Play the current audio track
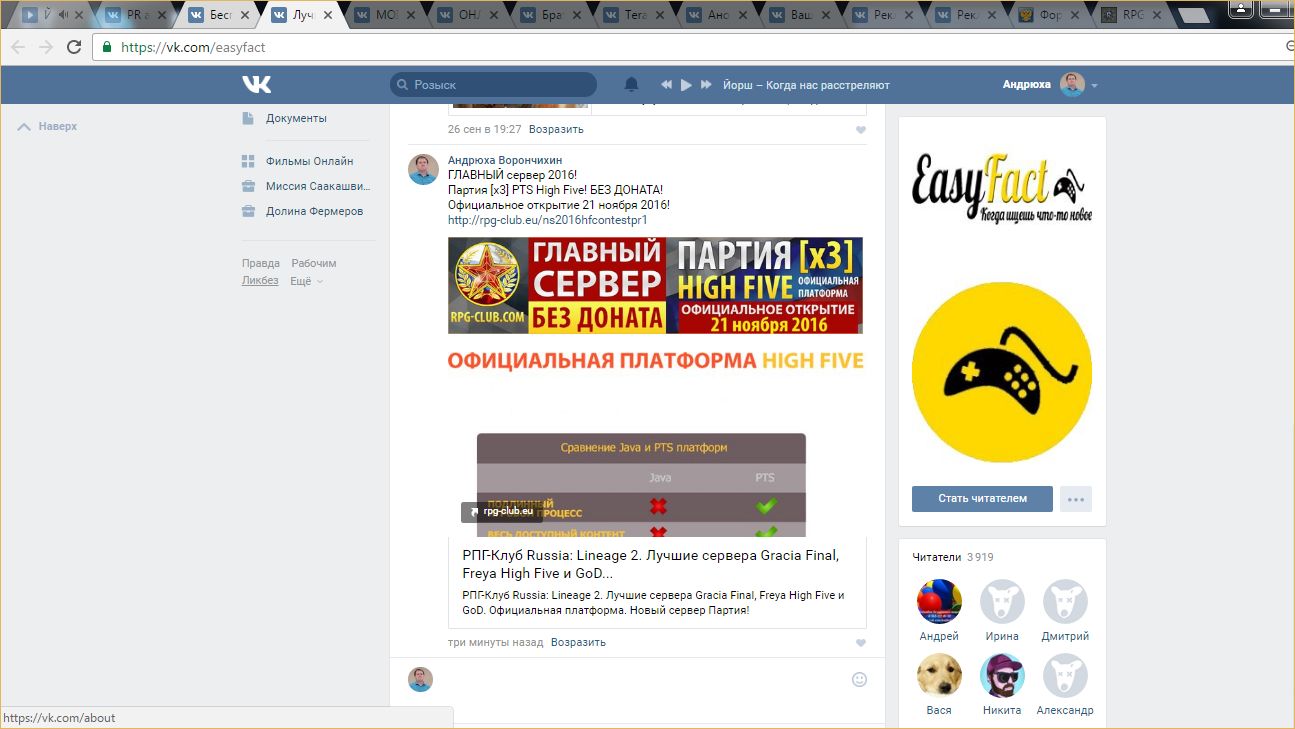This screenshot has height=729, width=1295. tap(686, 85)
